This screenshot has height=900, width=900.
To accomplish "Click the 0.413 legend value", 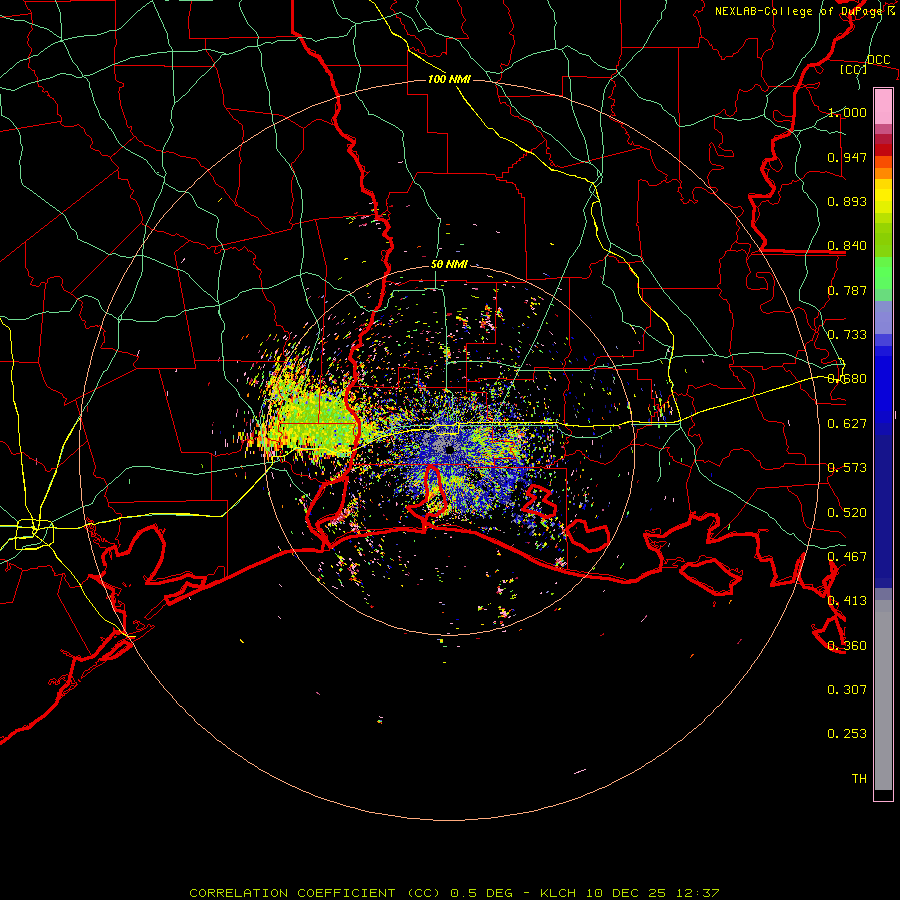I will (x=847, y=601).
